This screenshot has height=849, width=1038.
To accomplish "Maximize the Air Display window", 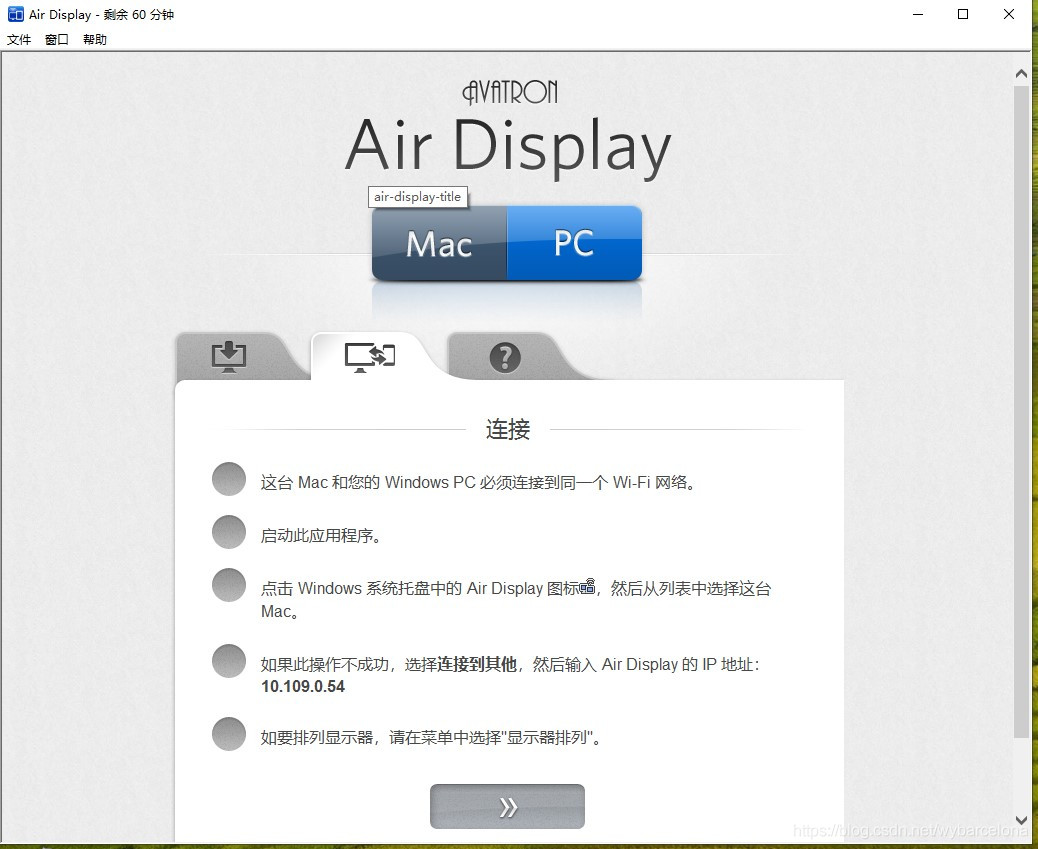I will [963, 14].
